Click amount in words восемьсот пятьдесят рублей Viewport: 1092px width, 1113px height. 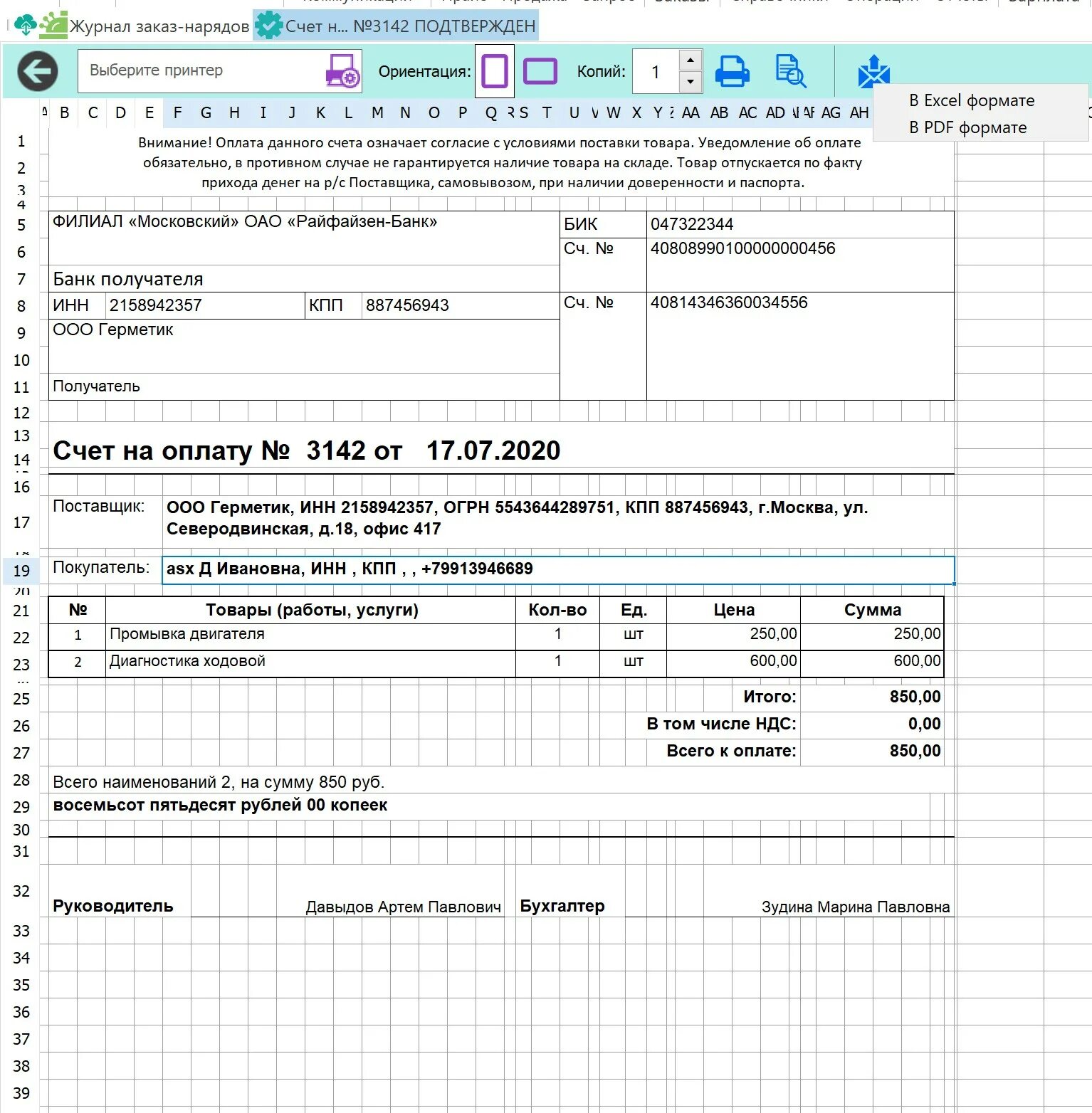tap(220, 805)
